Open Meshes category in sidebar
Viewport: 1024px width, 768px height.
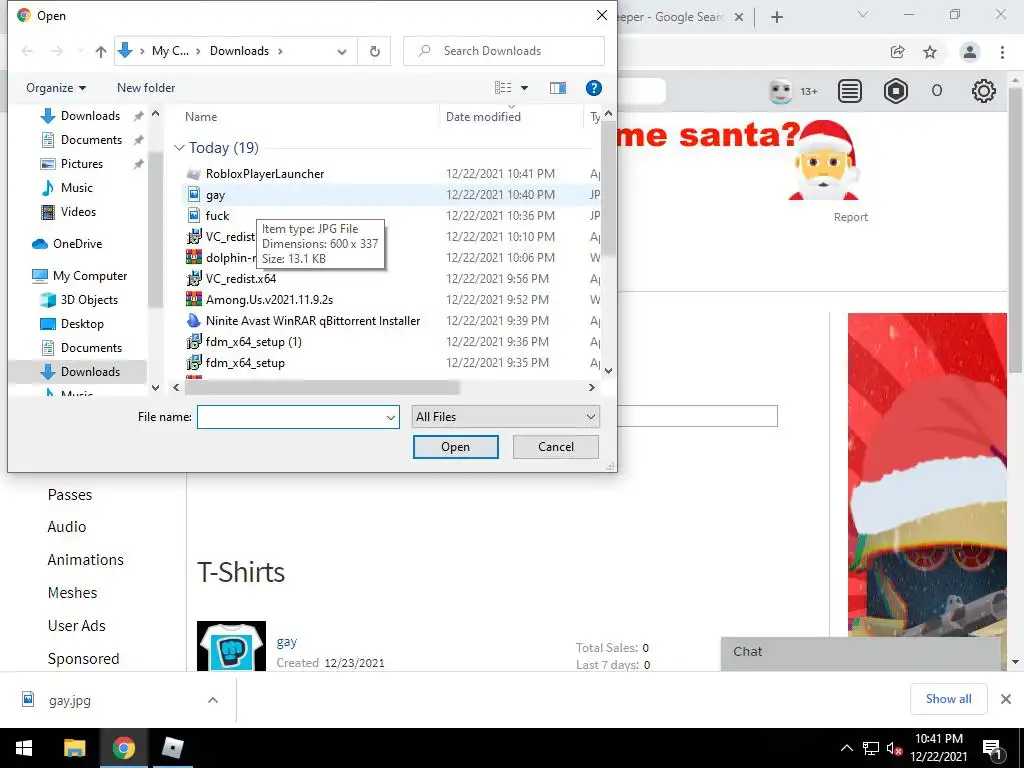tap(72, 593)
